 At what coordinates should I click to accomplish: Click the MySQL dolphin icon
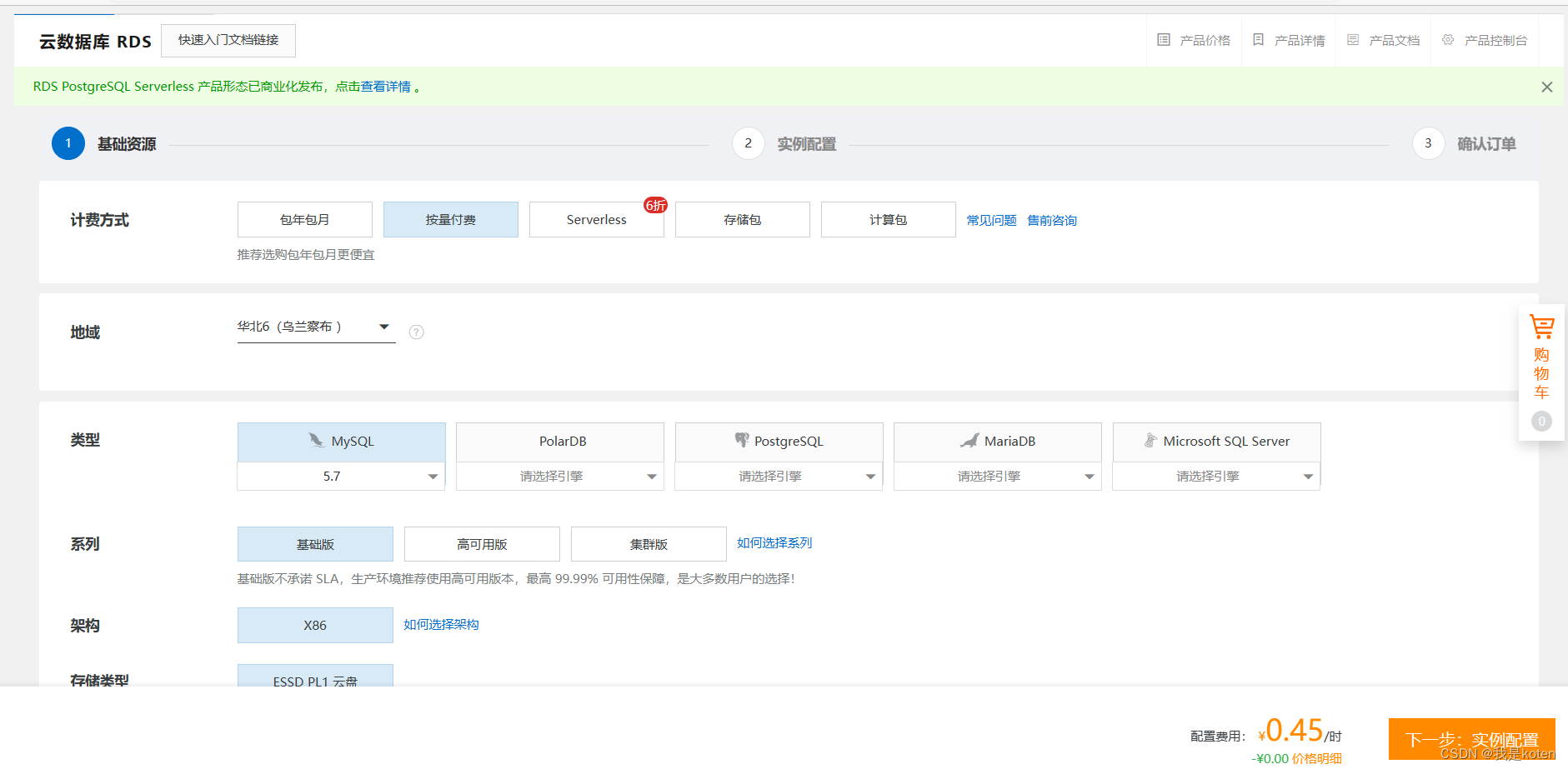click(x=316, y=440)
